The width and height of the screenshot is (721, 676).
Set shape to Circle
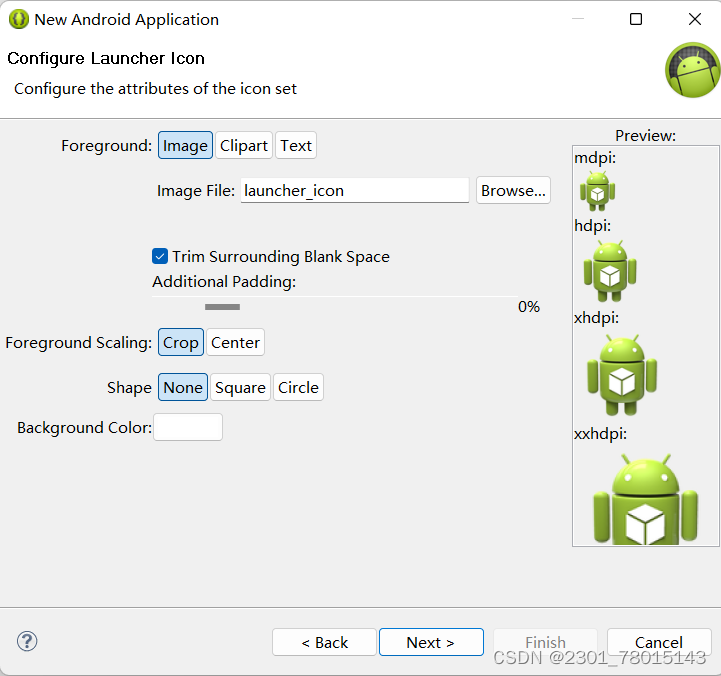[x=298, y=387]
